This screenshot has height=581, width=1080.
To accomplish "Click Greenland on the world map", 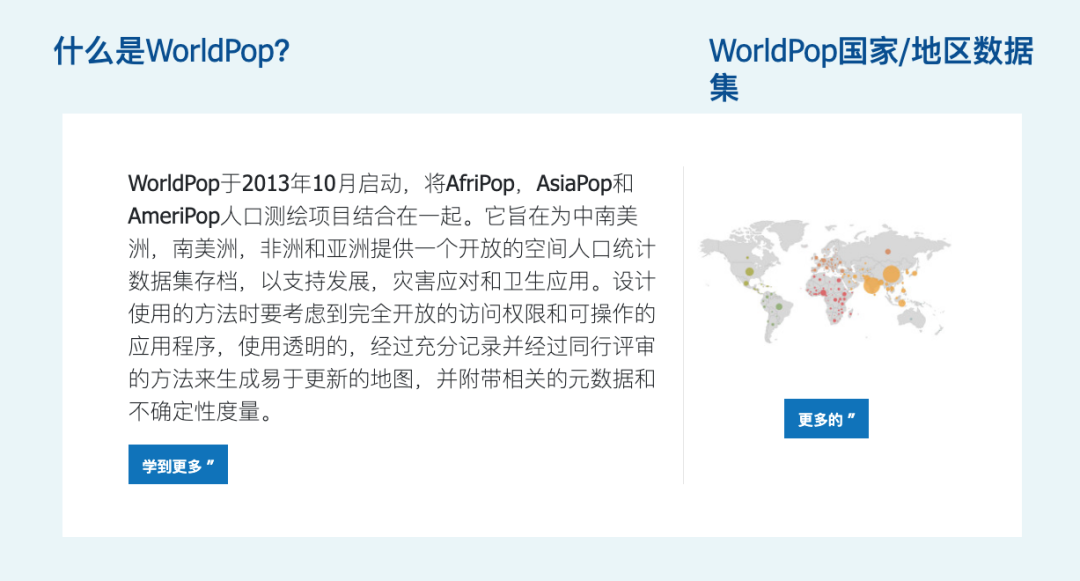I will (788, 233).
